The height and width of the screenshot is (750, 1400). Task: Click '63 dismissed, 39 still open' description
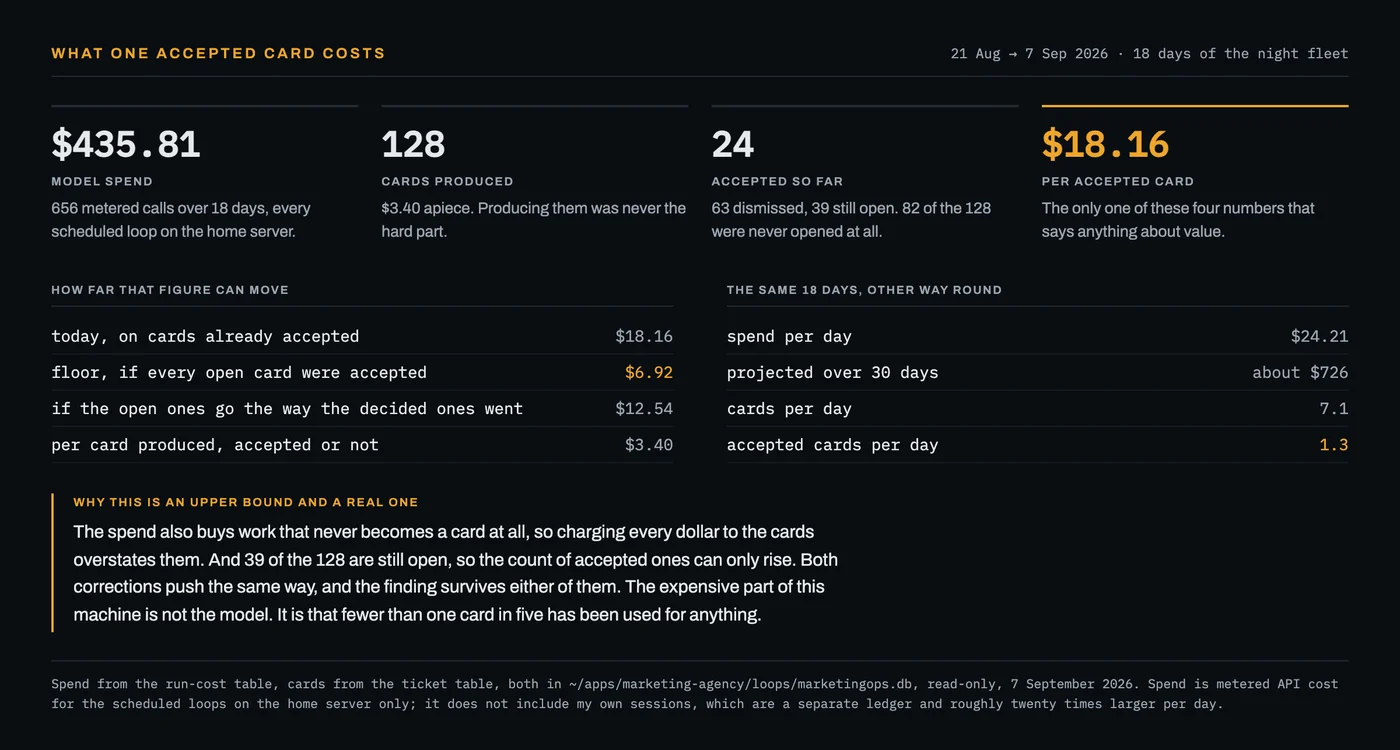click(x=851, y=220)
